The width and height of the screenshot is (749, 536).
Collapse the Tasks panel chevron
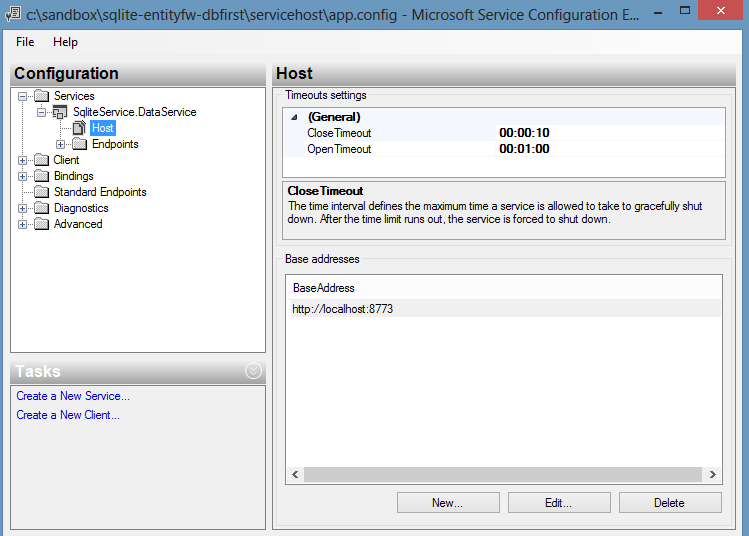point(253,371)
